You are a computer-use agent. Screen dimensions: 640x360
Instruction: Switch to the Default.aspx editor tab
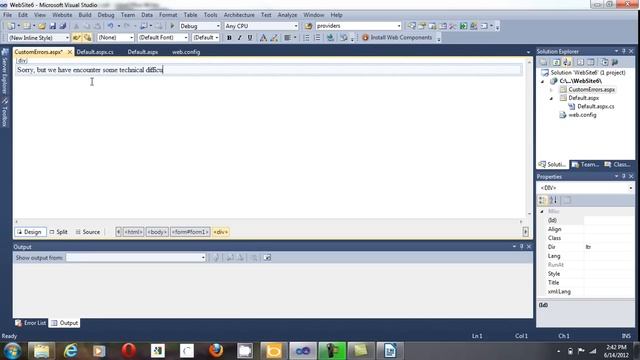142,52
